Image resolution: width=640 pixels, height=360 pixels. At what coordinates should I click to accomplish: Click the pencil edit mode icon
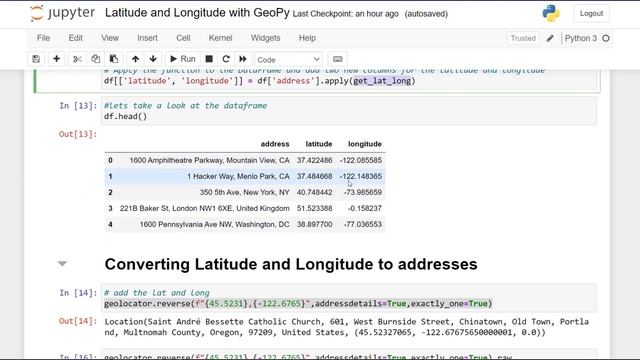click(550, 38)
